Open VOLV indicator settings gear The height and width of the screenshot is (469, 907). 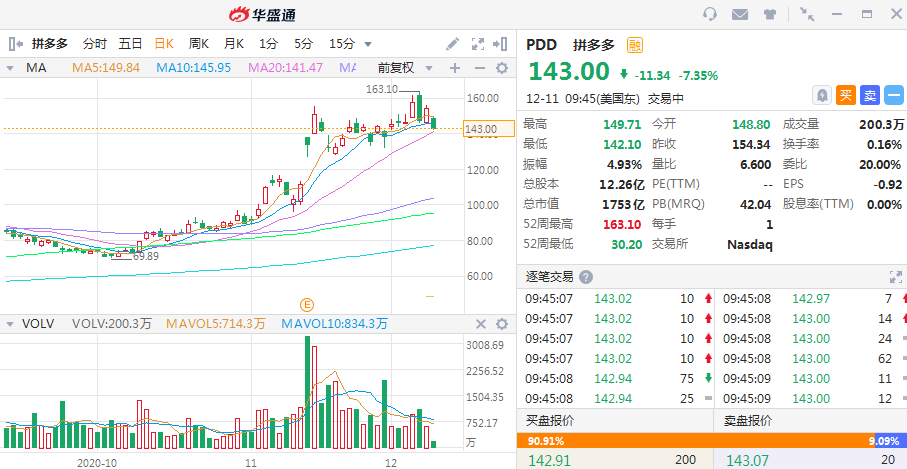tap(502, 324)
